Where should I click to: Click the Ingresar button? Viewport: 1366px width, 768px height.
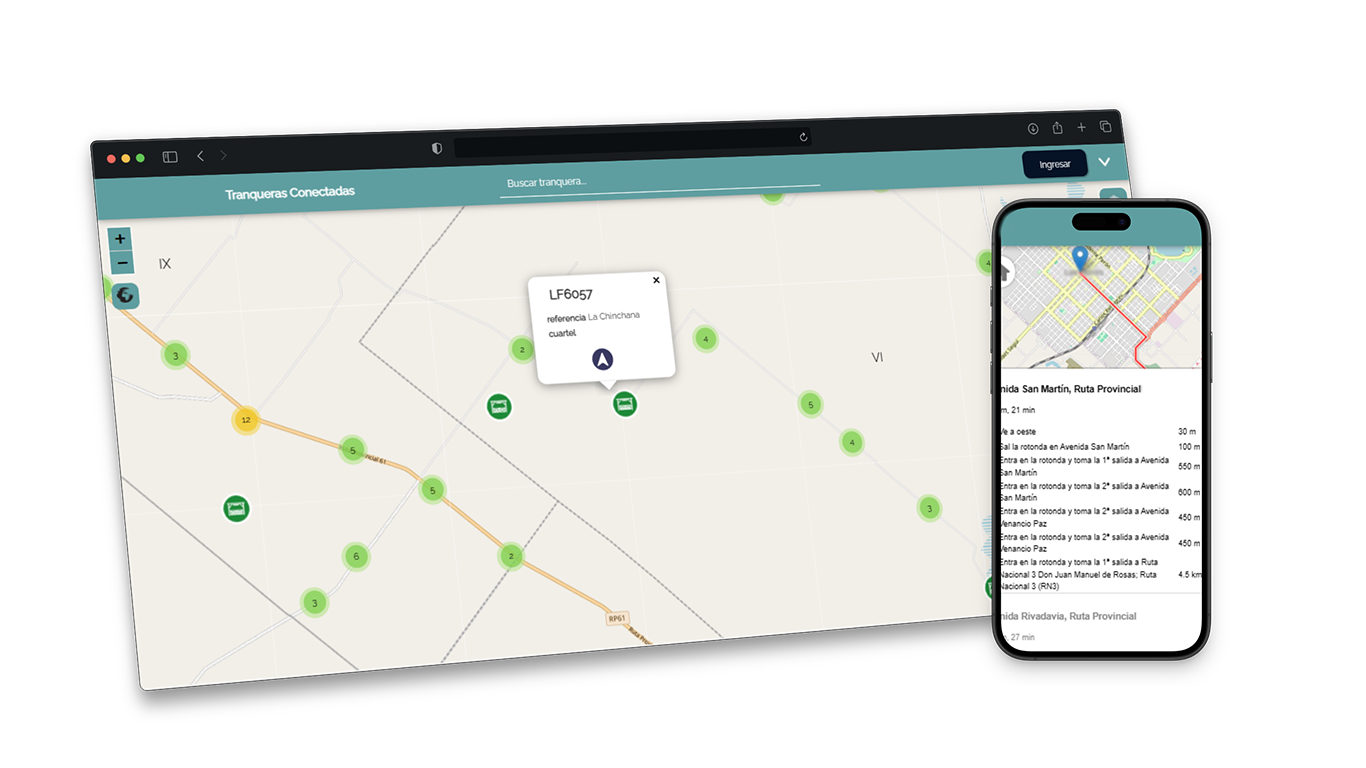pyautogui.click(x=1055, y=164)
